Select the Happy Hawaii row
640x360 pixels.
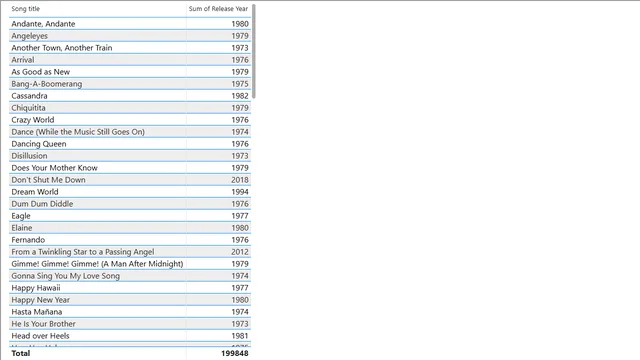130,288
